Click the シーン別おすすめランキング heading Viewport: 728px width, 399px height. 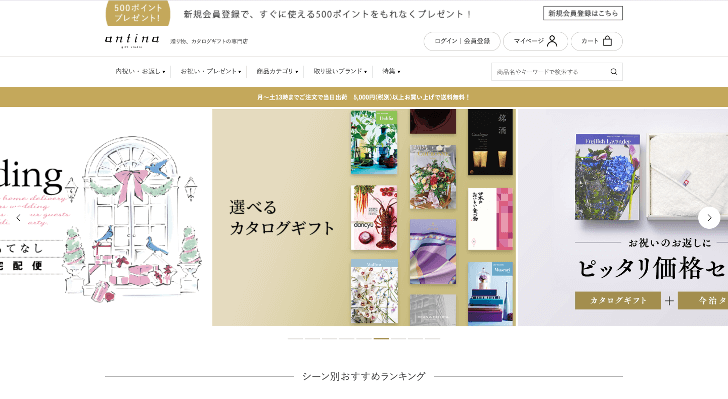pos(364,376)
